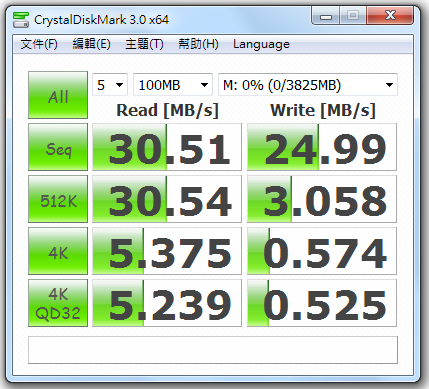Minimize the CrystalDiskMark window
This screenshot has width=429, height=389.
(x=326, y=16)
